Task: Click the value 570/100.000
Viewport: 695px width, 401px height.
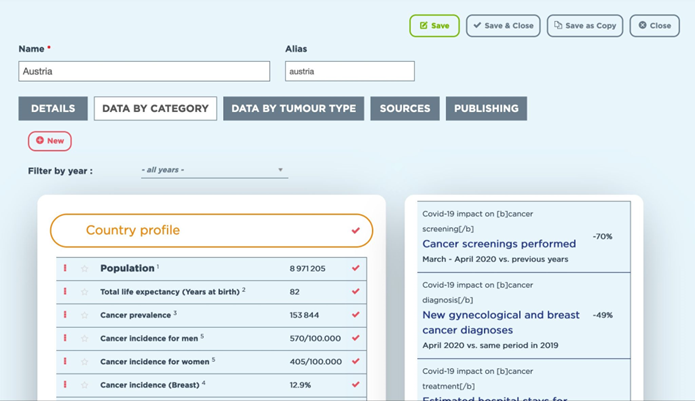Action: coord(315,339)
